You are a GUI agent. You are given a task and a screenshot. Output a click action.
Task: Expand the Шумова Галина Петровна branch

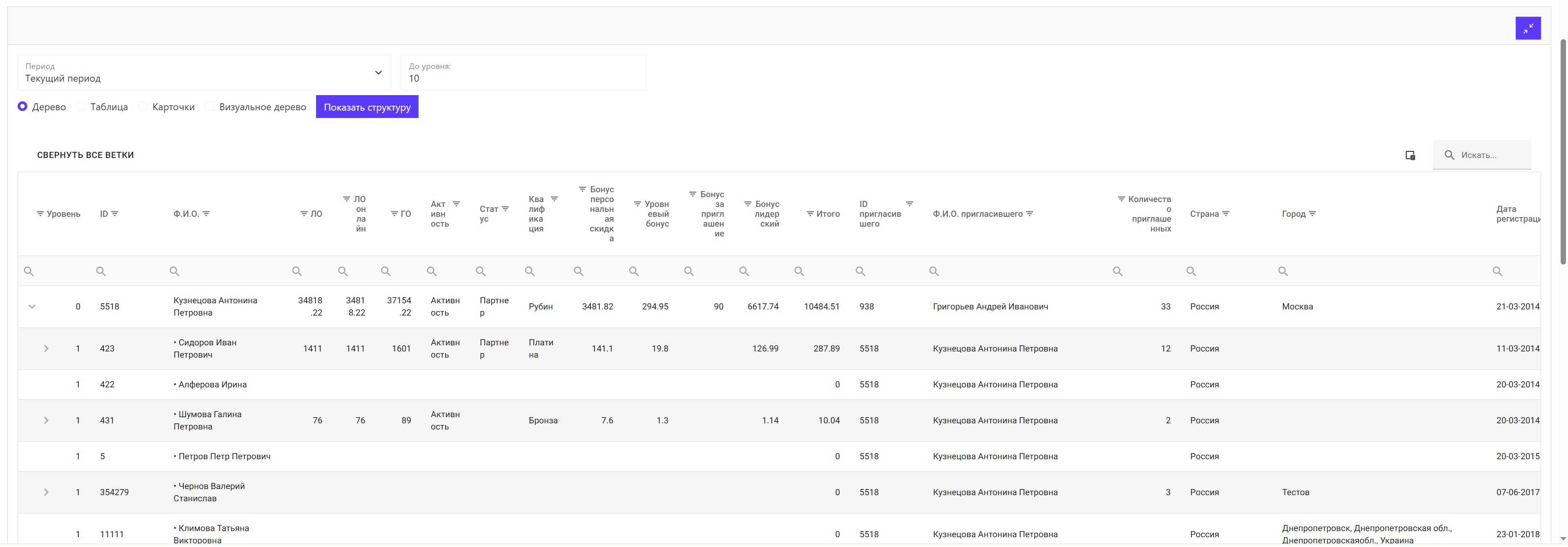(x=46, y=420)
